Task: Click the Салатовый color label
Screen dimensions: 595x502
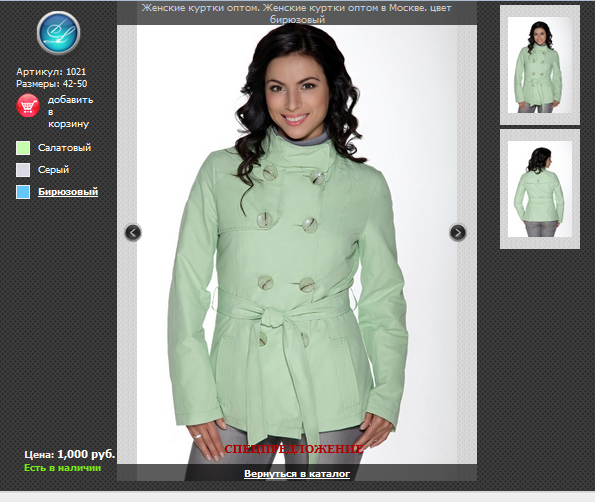Action: pyautogui.click(x=65, y=148)
